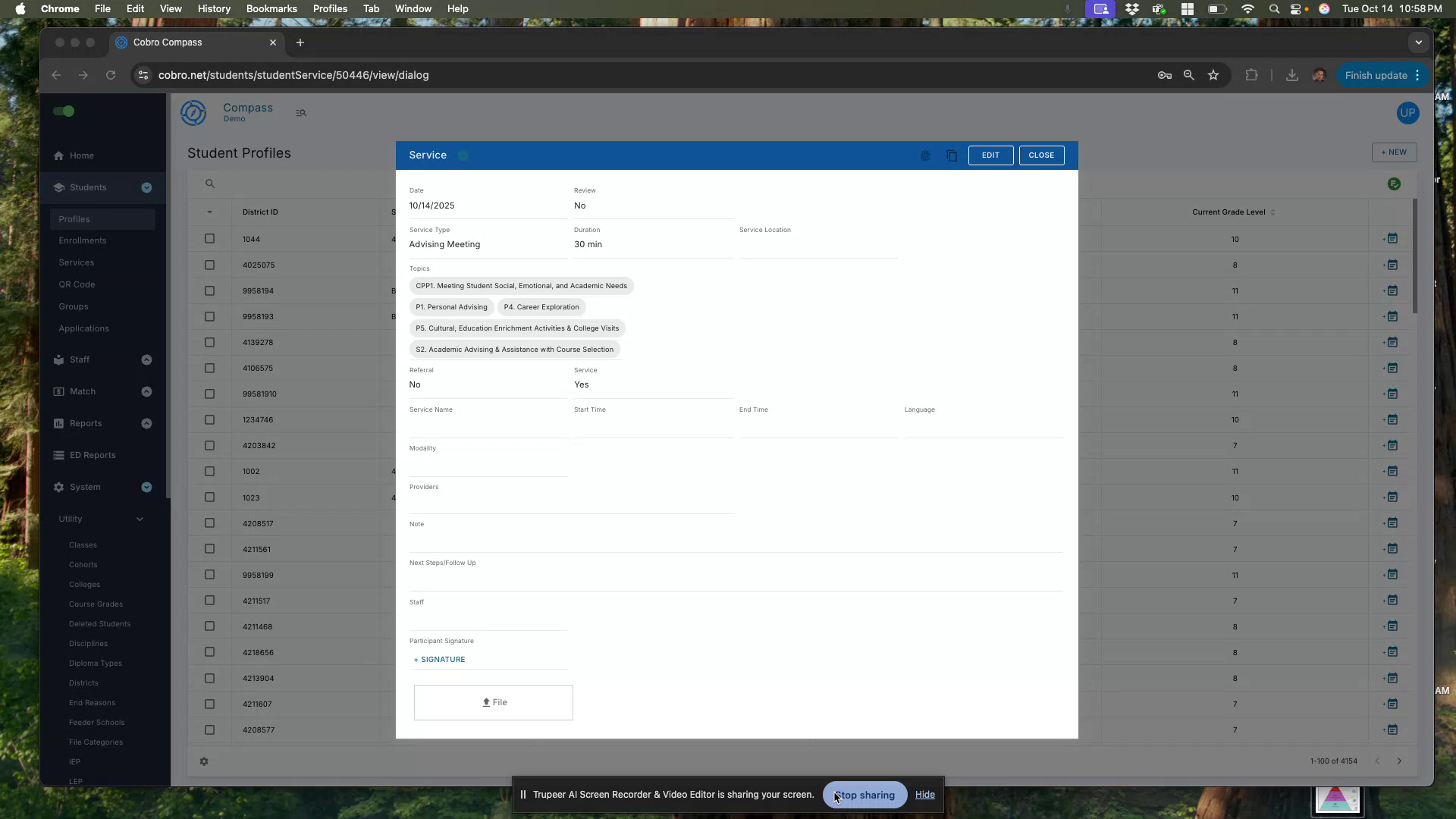The height and width of the screenshot is (819, 1456).
Task: Click the EDIT button in the Service dialog
Action: [990, 155]
